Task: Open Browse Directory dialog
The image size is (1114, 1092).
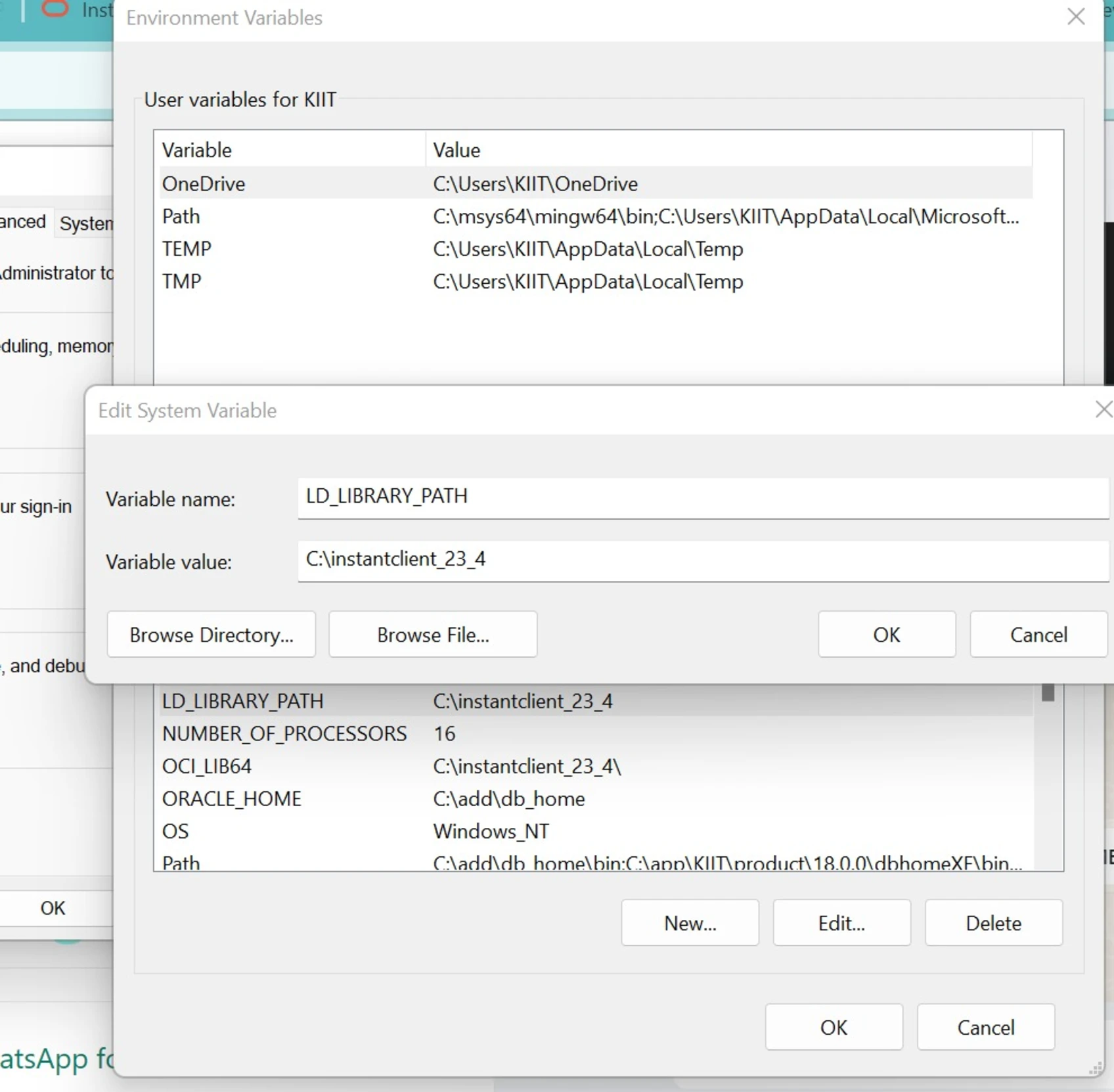Action: click(212, 634)
